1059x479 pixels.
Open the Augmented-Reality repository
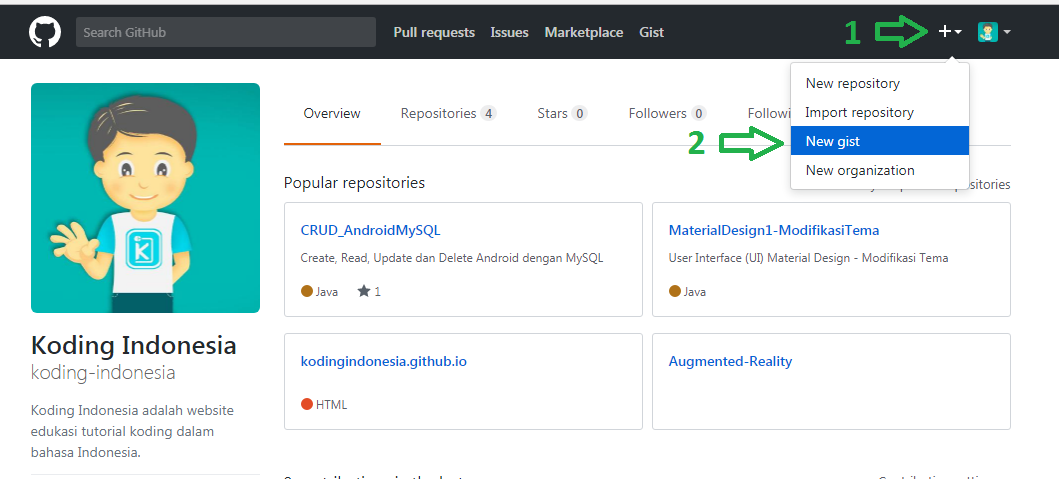coord(730,361)
